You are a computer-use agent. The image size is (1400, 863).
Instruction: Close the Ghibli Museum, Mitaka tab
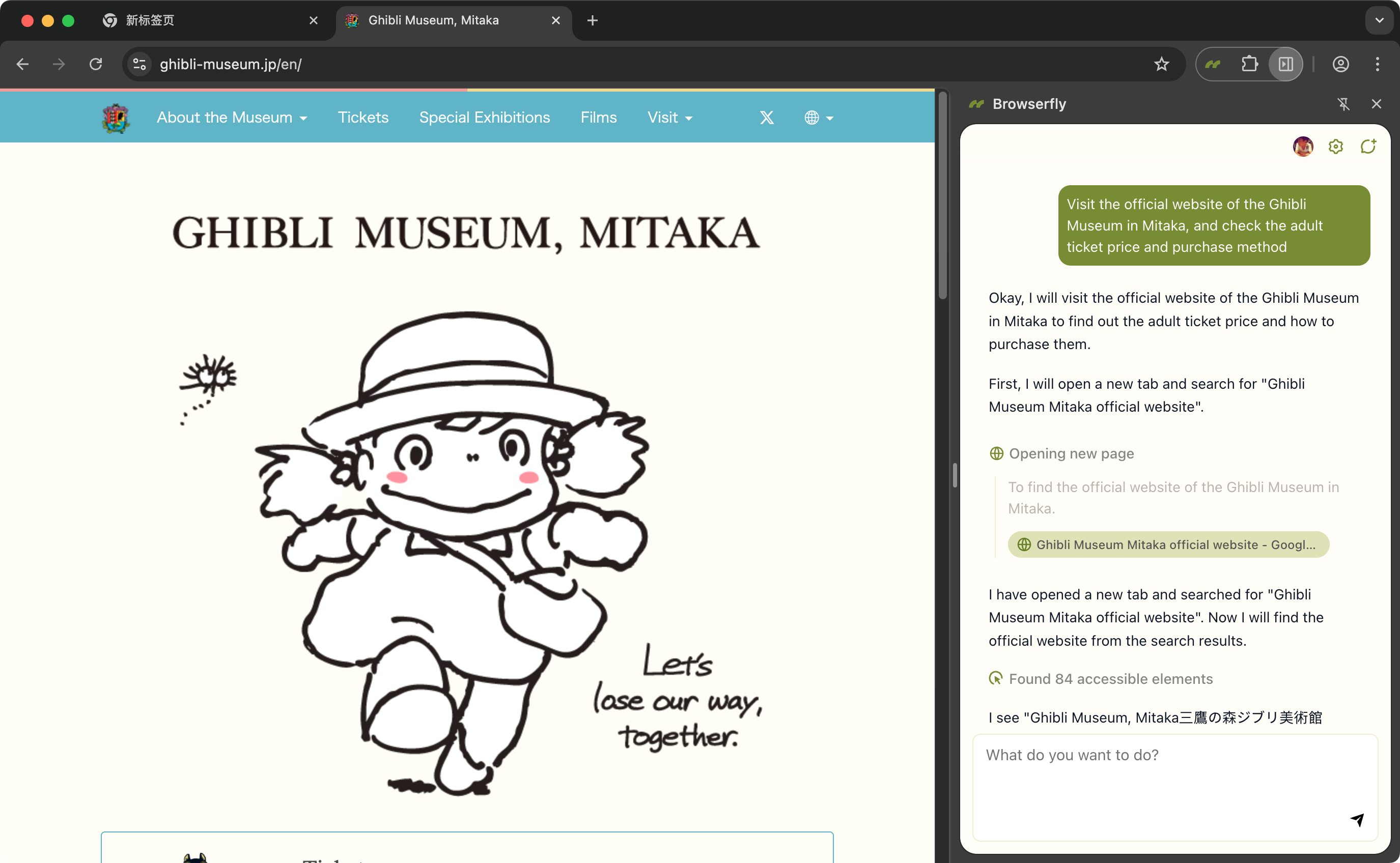pyautogui.click(x=555, y=20)
